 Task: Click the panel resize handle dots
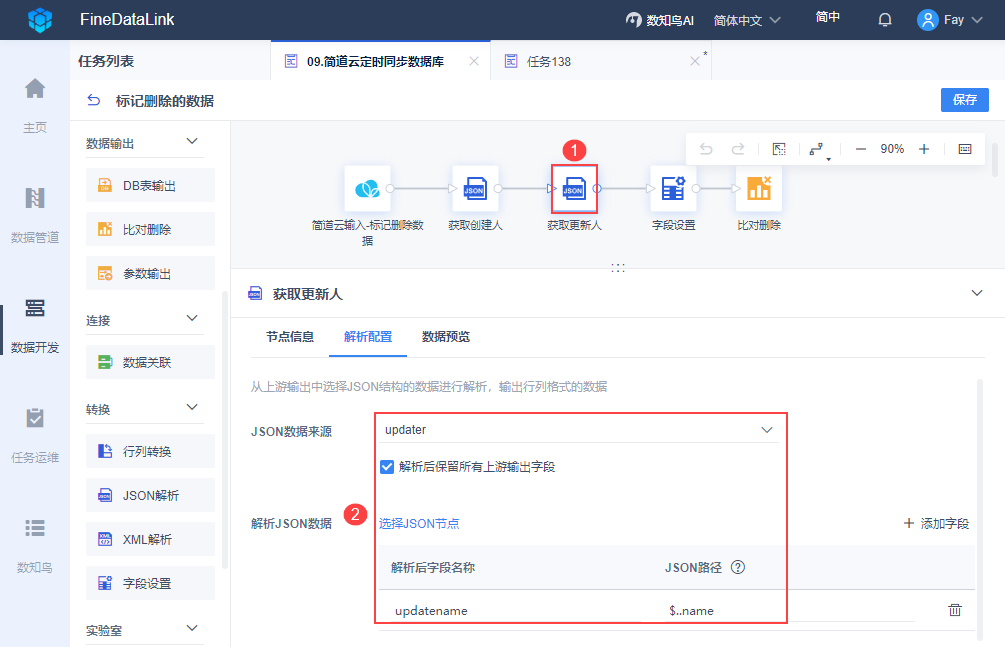(x=618, y=268)
